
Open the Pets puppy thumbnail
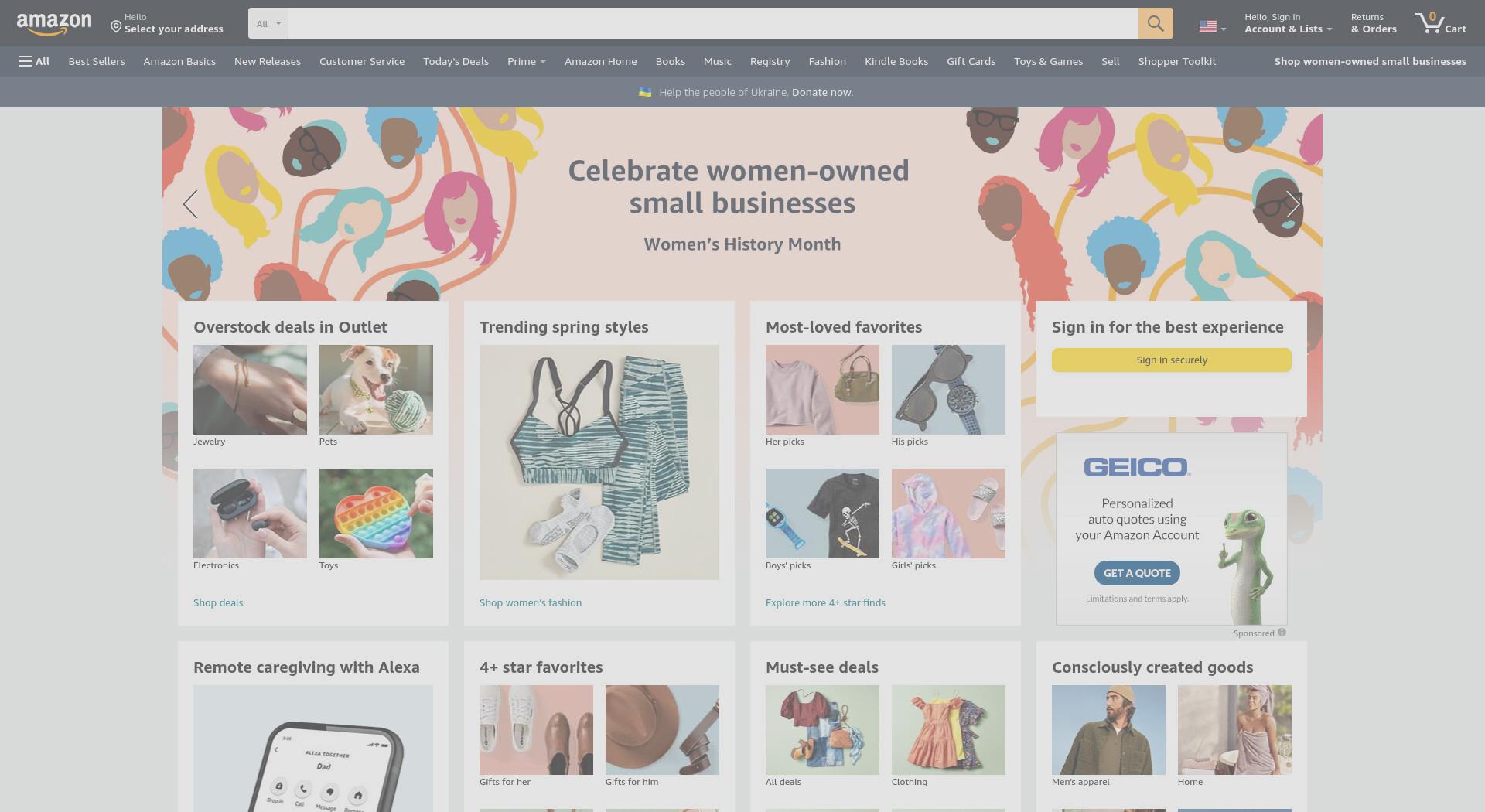[376, 390]
